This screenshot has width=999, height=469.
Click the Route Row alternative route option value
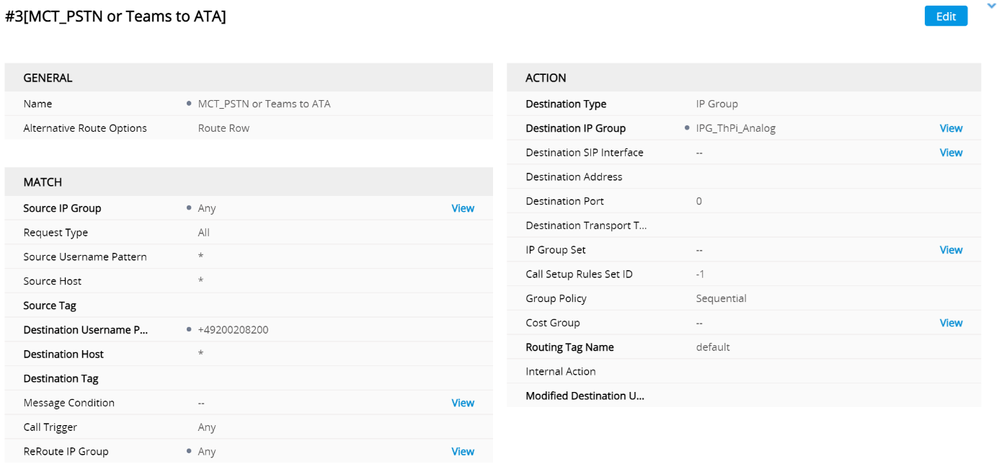point(223,128)
